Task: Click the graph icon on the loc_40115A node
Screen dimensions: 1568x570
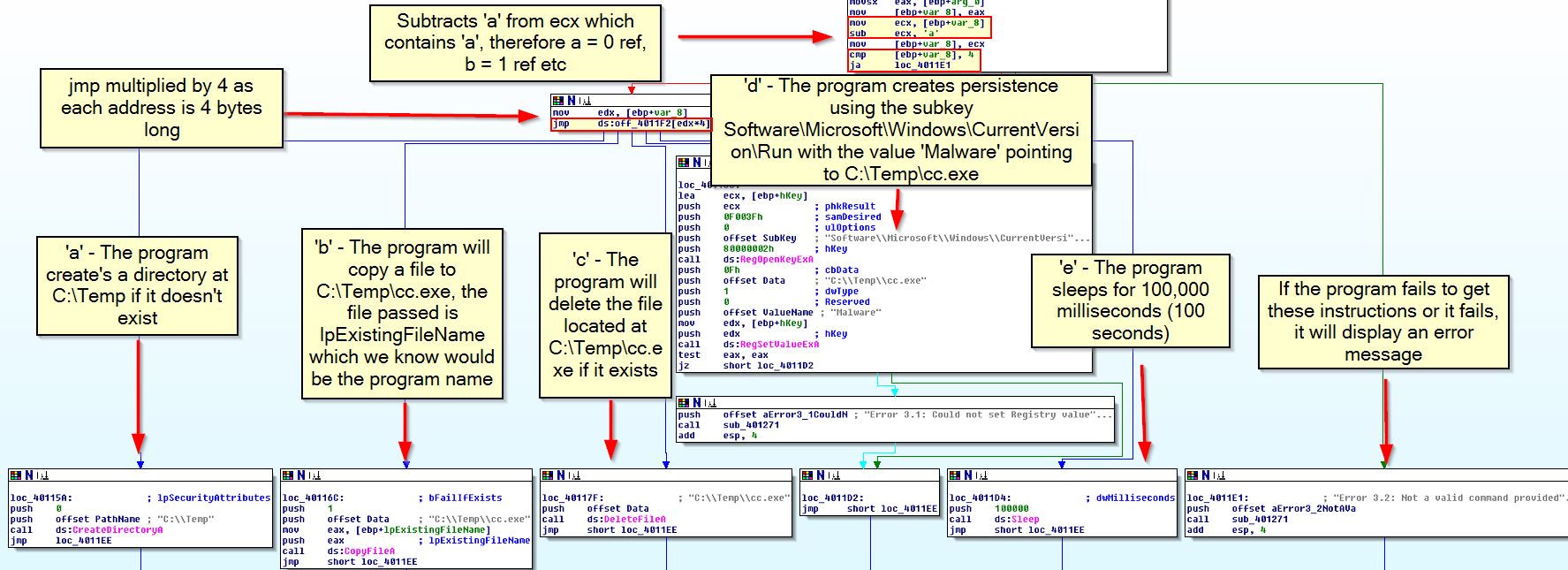Action: click(42, 475)
